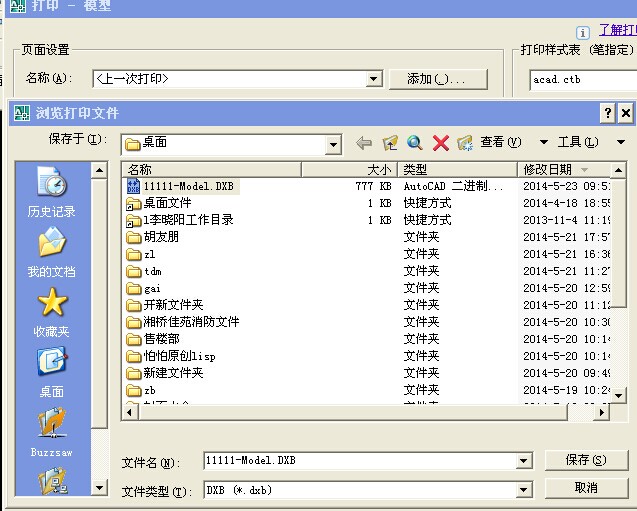Go up one folder level
Image resolution: width=637 pixels, height=511 pixels.
coord(390,143)
